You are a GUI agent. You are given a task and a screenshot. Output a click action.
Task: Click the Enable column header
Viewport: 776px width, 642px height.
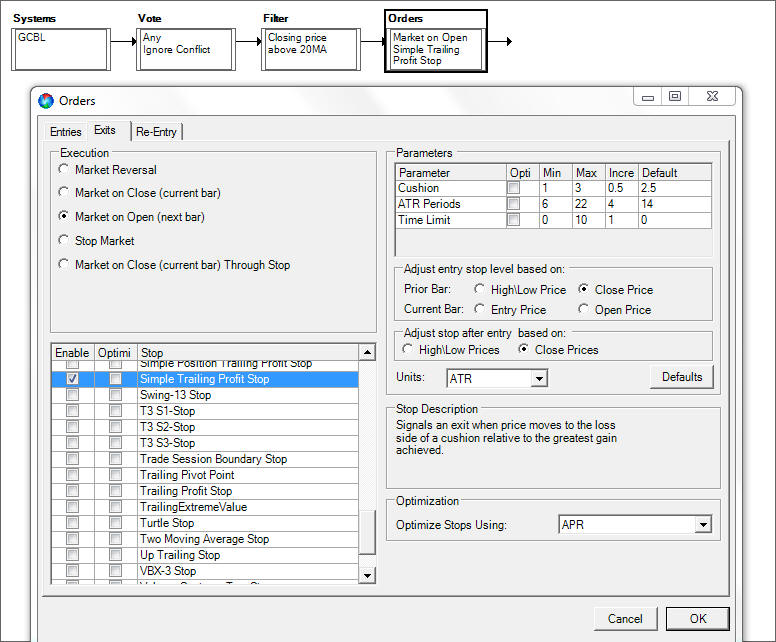tap(72, 352)
